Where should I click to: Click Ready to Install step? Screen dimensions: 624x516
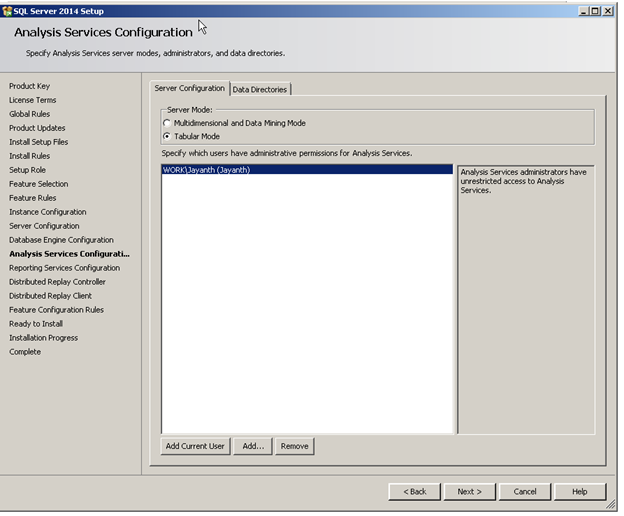click(36, 324)
